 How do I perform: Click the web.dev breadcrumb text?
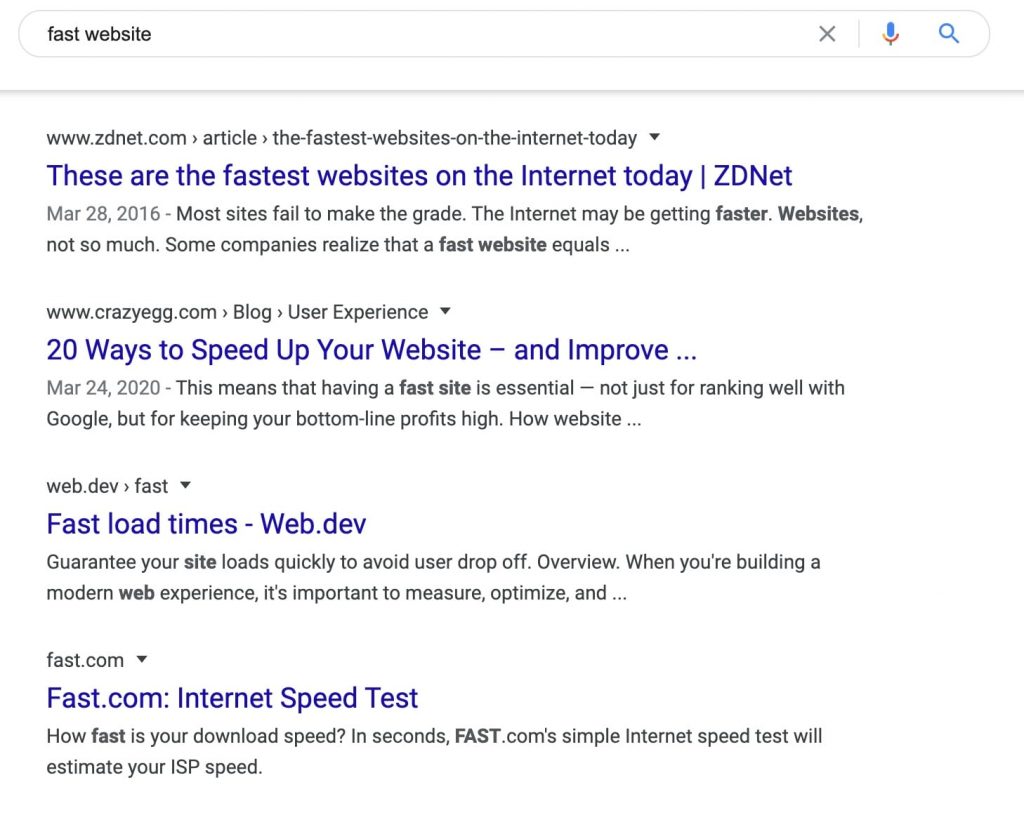click(x=83, y=486)
